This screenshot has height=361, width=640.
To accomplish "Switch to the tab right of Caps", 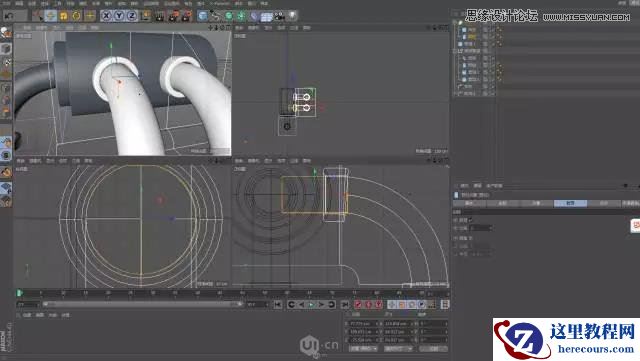I will point(604,203).
